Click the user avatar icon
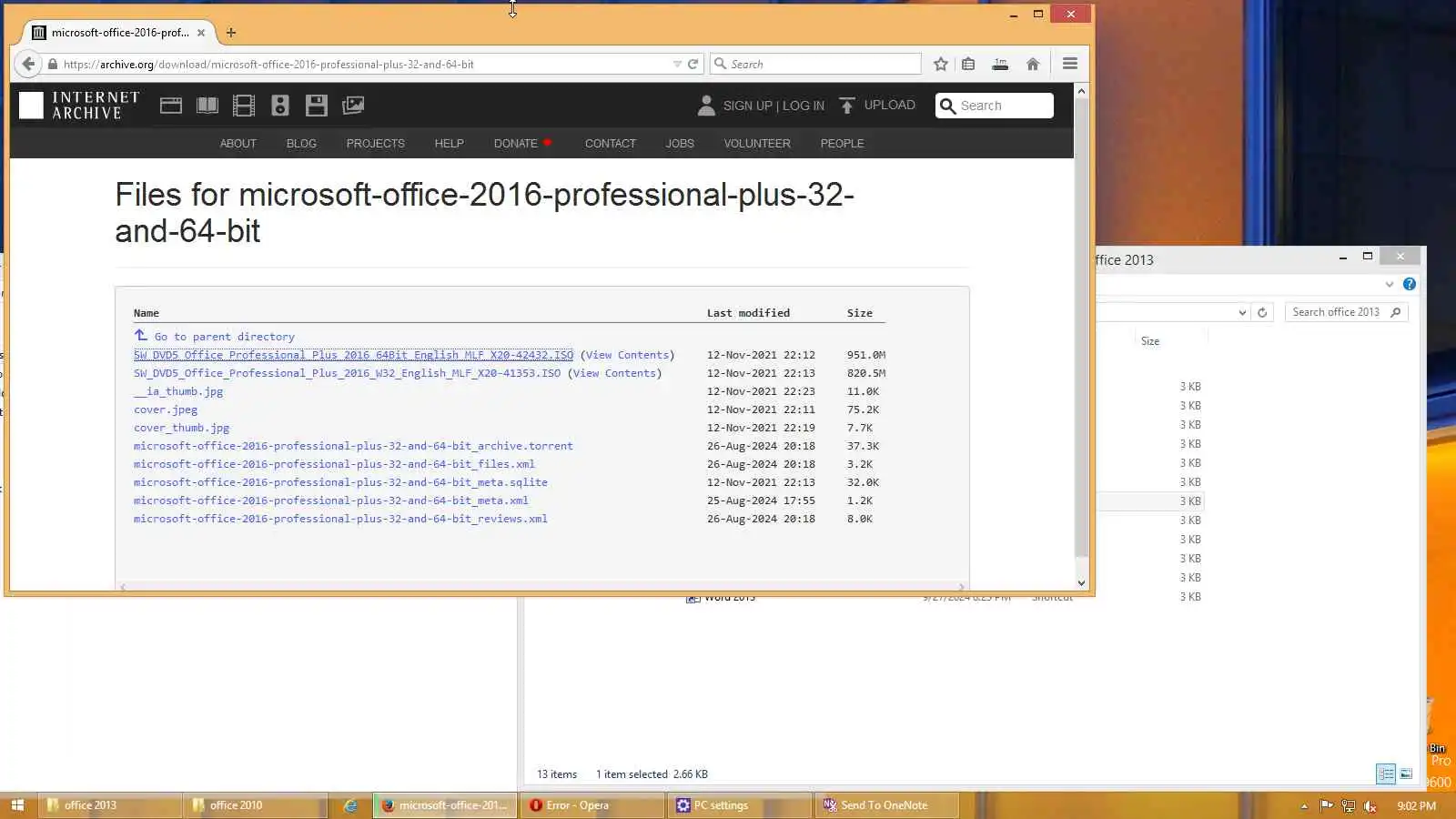Image resolution: width=1456 pixels, height=819 pixels. click(706, 106)
